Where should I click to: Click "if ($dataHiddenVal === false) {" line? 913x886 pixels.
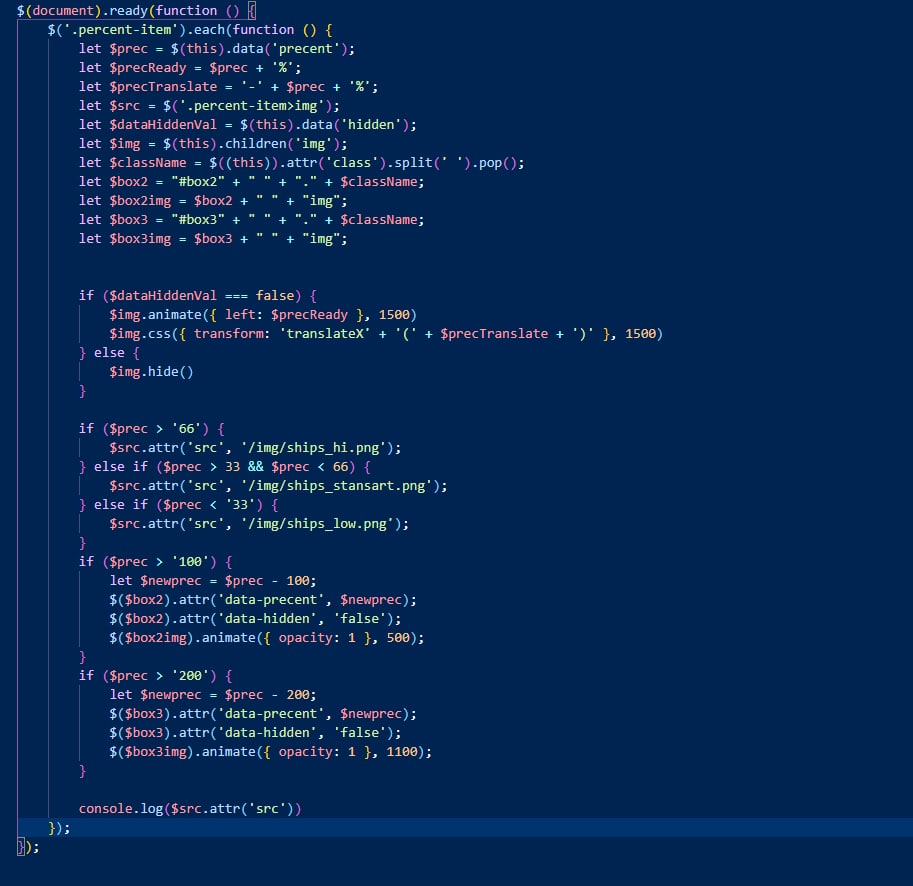tap(198, 296)
